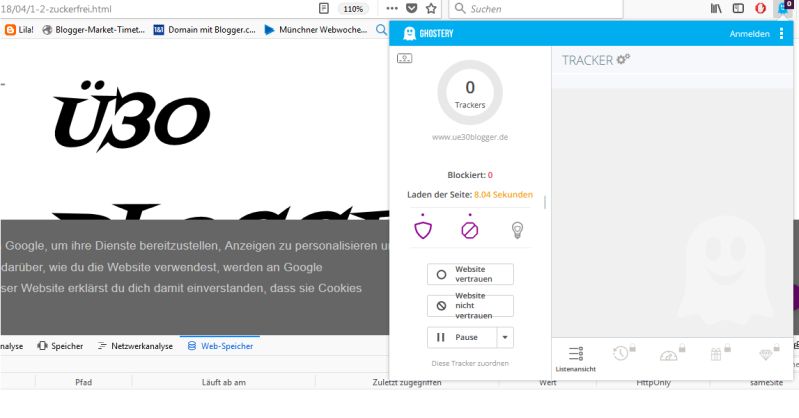The height and width of the screenshot is (418, 799).
Task: Switch to Netzwerkanalyse devtools tab
Action: click(135, 346)
